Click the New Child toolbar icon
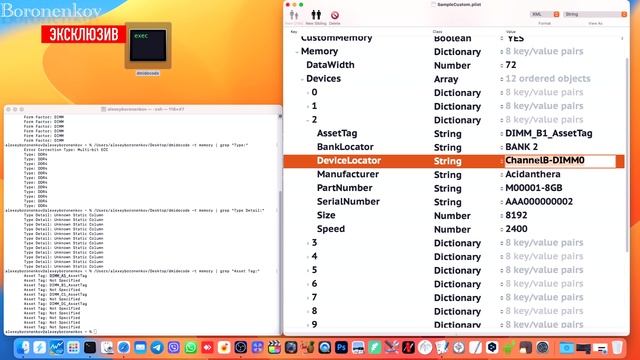640x360 pixels. tap(294, 15)
